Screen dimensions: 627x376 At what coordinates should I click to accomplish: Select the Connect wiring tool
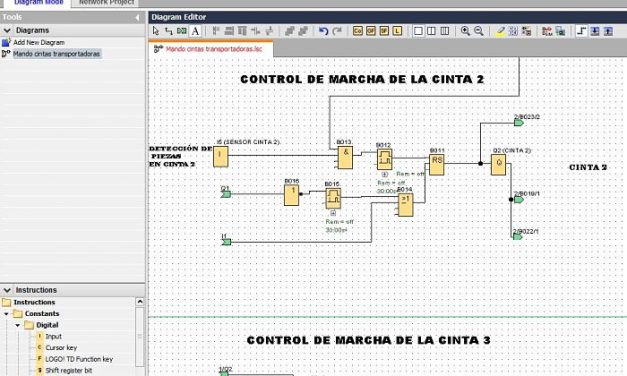pyautogui.click(x=169, y=31)
